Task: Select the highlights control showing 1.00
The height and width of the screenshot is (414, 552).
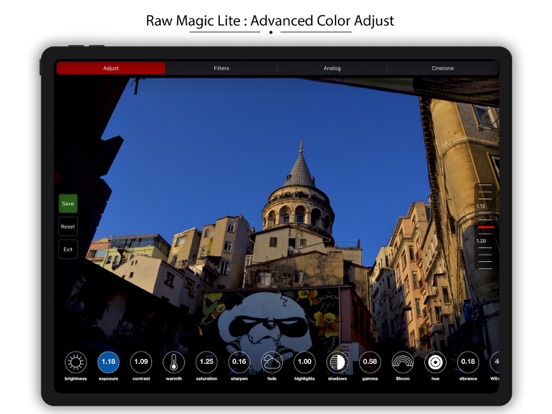Action: [305, 362]
